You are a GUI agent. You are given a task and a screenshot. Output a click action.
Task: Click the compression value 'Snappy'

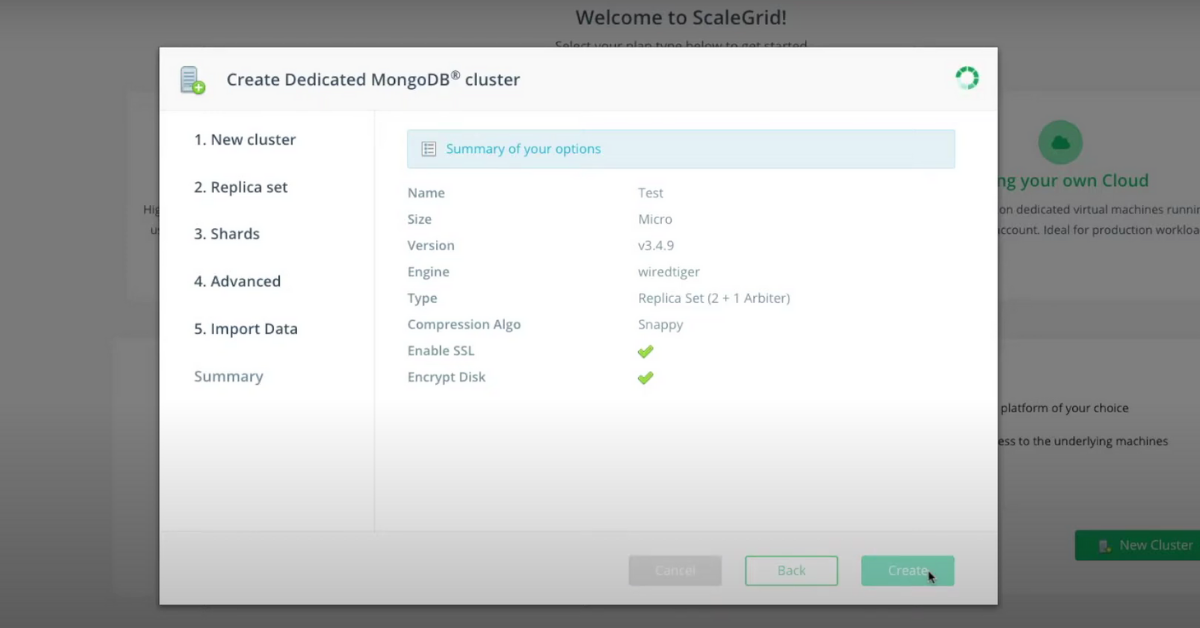click(661, 325)
